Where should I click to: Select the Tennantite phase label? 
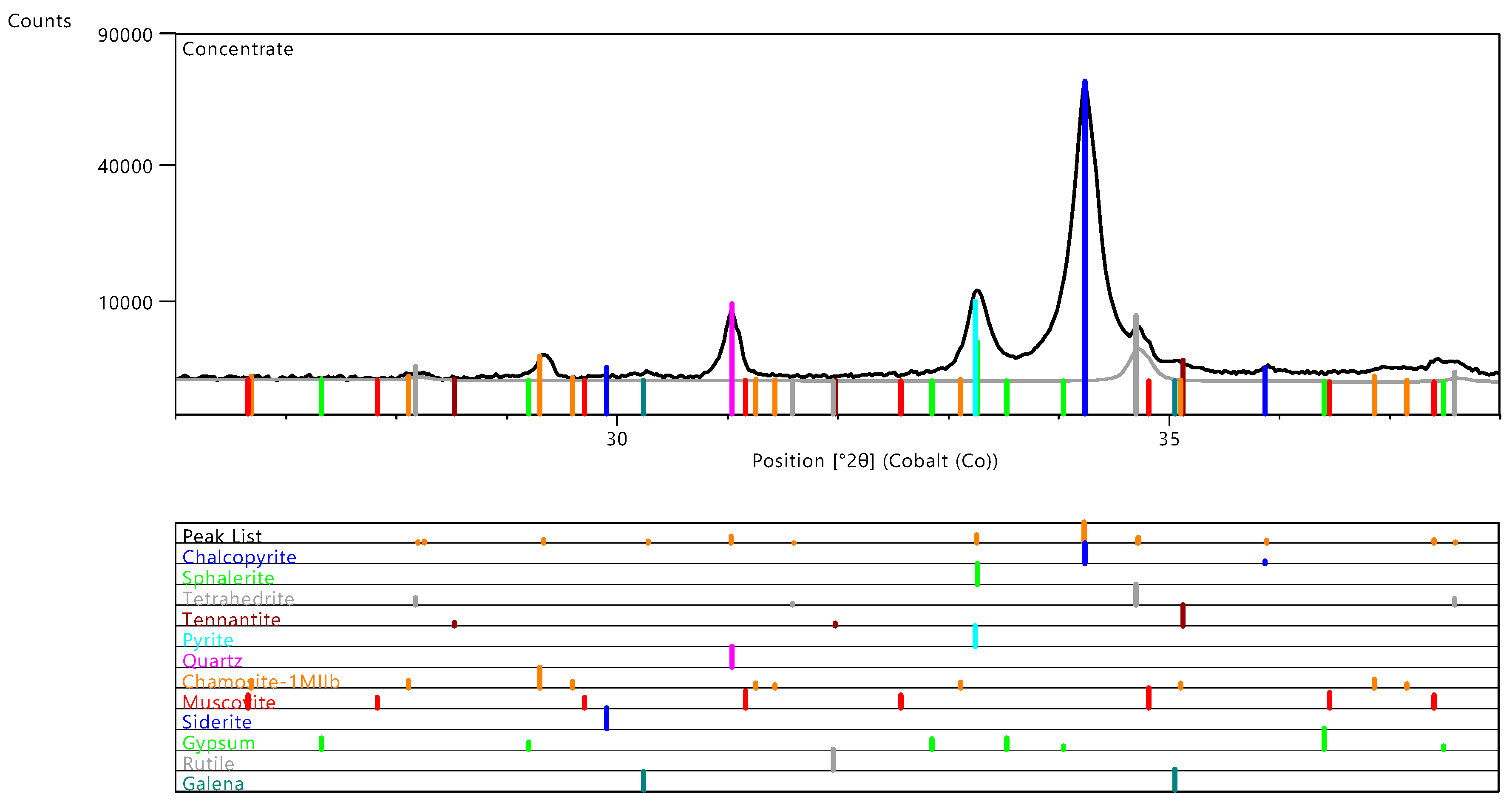point(231,620)
